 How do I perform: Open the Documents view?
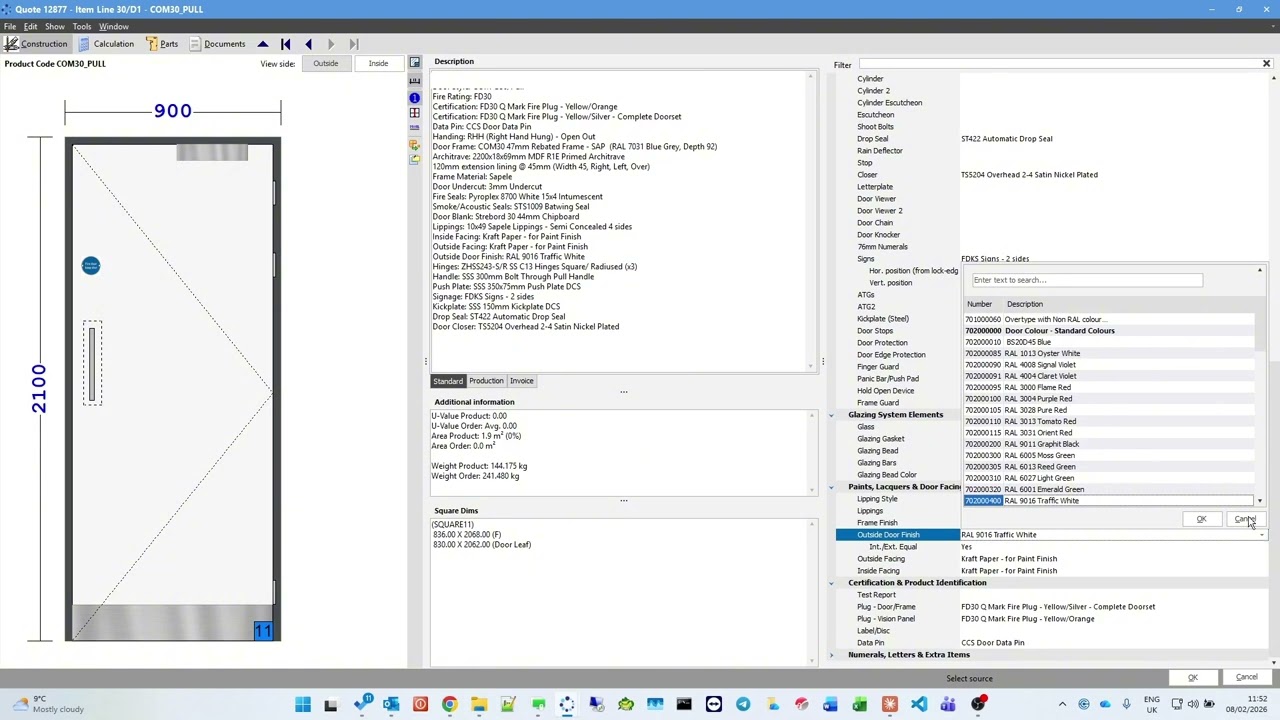point(217,44)
